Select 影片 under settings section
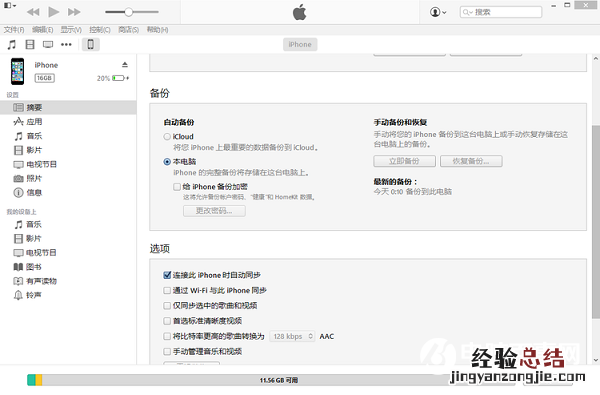Screen dimensions: 600x395 pos(68,150)
